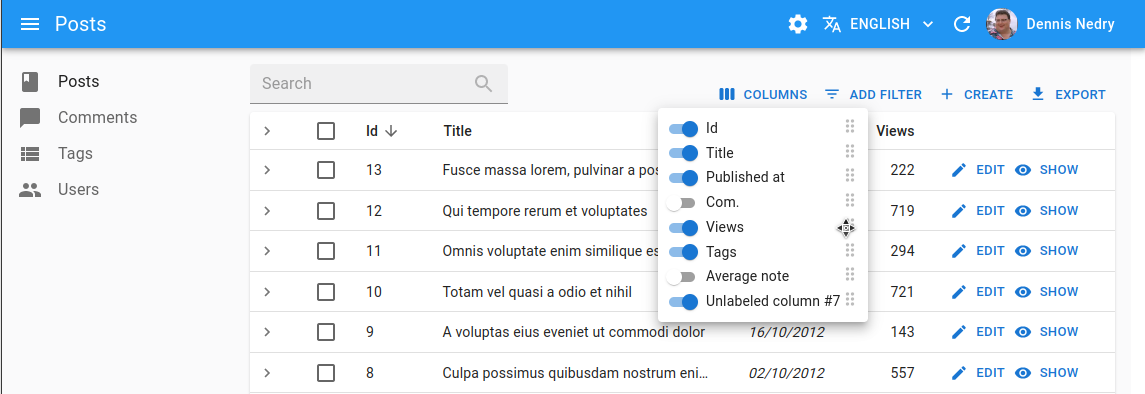The width and height of the screenshot is (1145, 394).
Task: Click the Posts bookmark icon in sidebar
Action: point(29,82)
